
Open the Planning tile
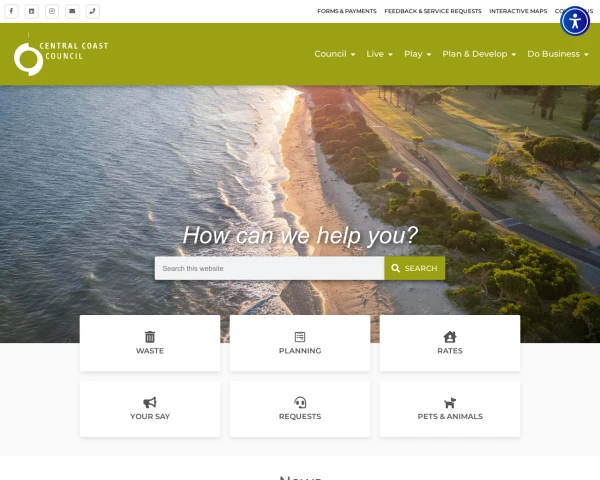pos(300,343)
